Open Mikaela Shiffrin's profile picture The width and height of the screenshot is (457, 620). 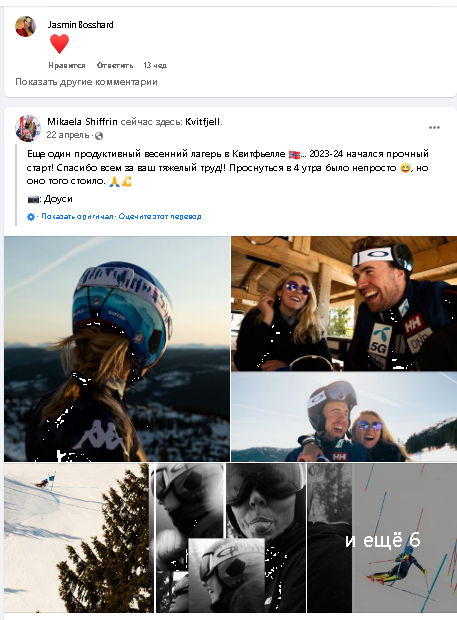click(x=28, y=129)
